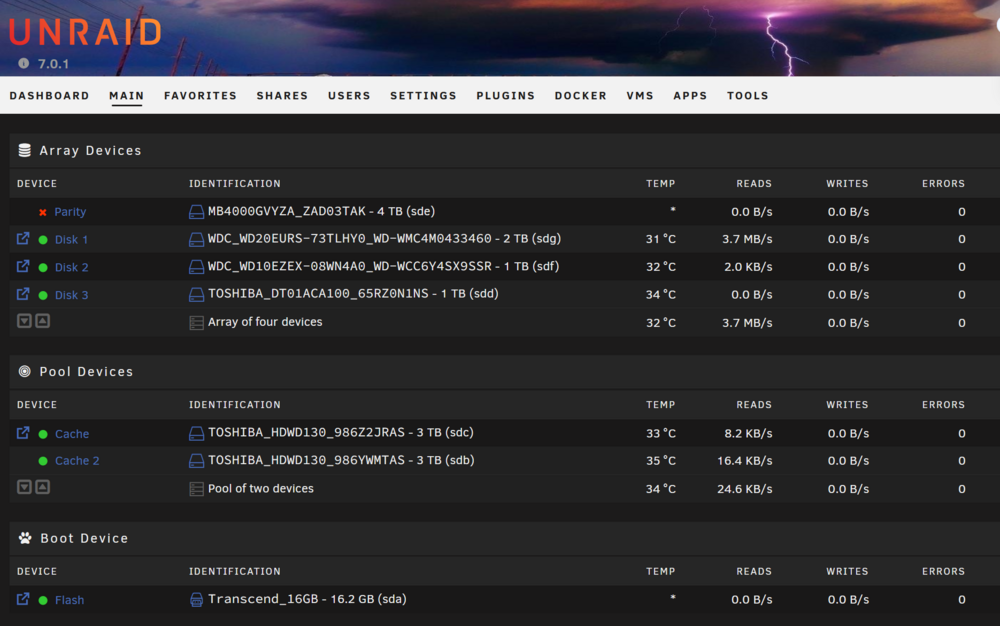Click the 3.7 MB/s reads value of Disk 1
The width and height of the screenshot is (1000, 626).
point(747,239)
